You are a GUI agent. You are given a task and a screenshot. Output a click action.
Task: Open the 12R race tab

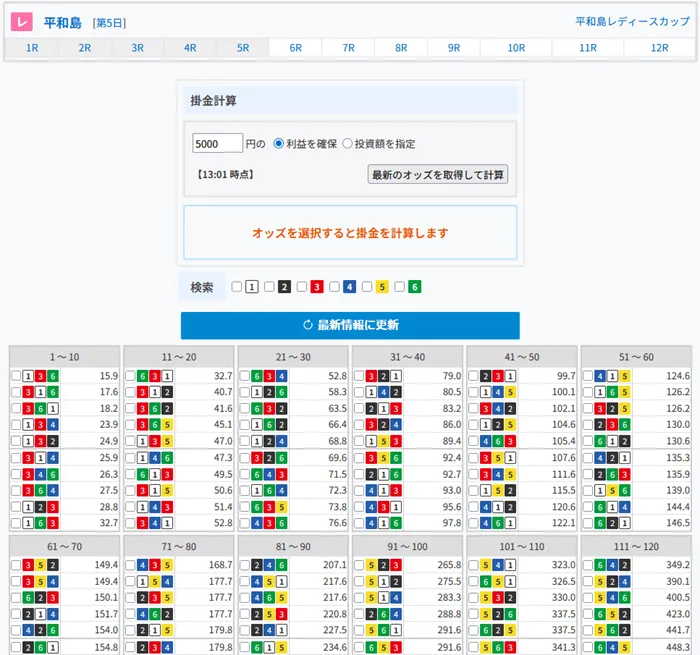pos(659,48)
